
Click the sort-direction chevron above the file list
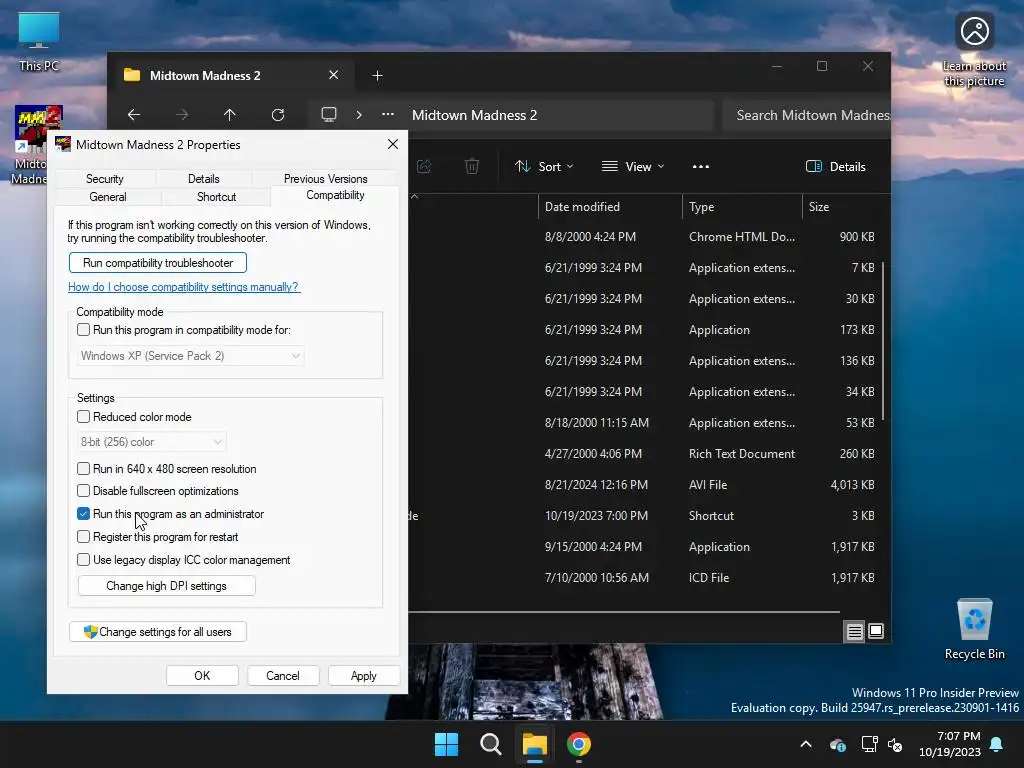(x=415, y=196)
